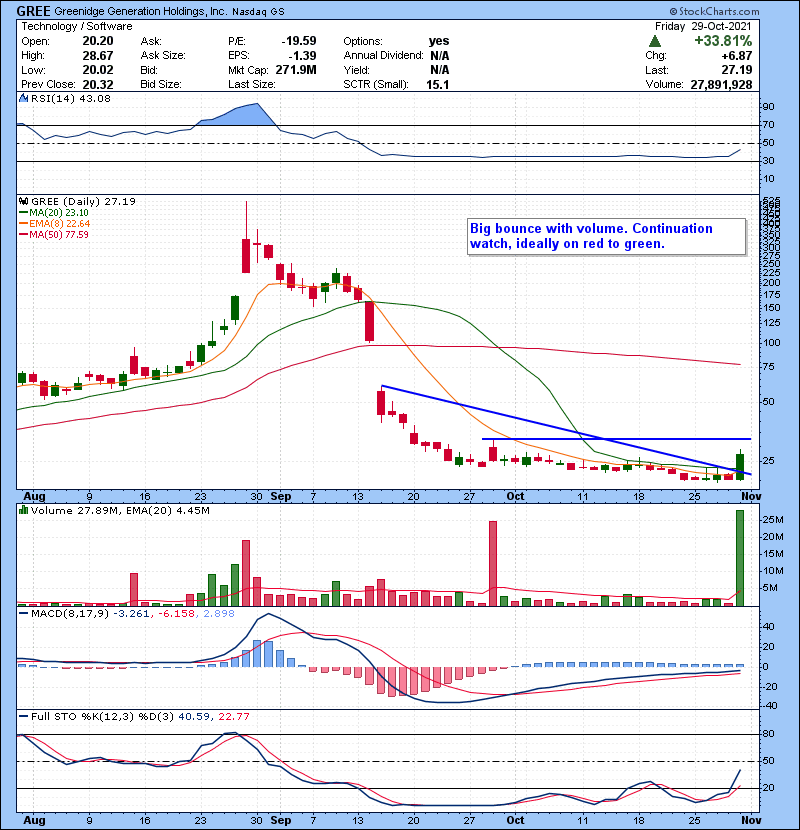Click the EPS value -1.39

click(x=302, y=55)
